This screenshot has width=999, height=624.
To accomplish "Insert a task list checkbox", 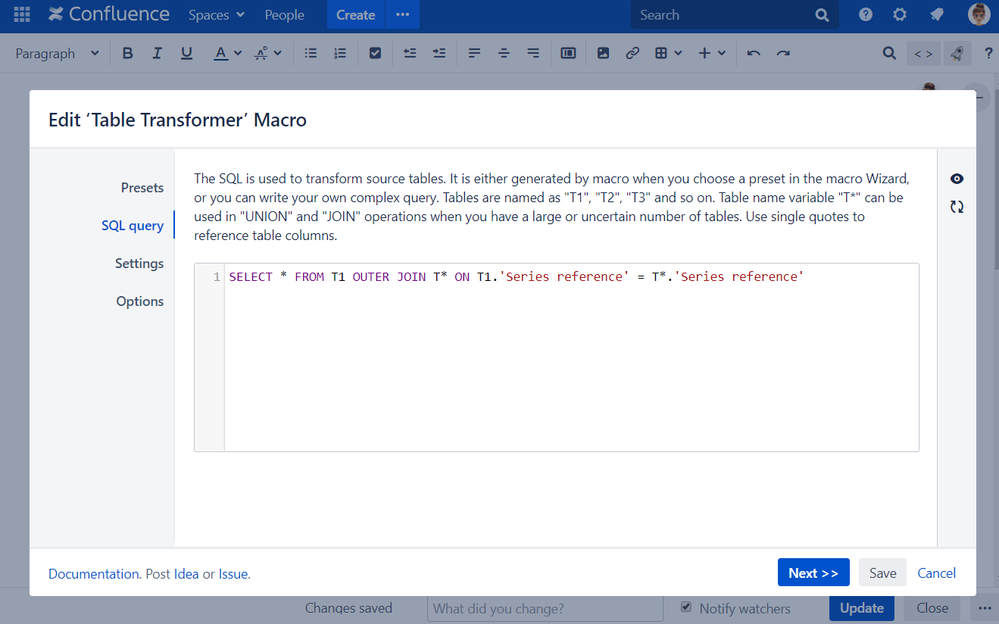I will (x=375, y=54).
